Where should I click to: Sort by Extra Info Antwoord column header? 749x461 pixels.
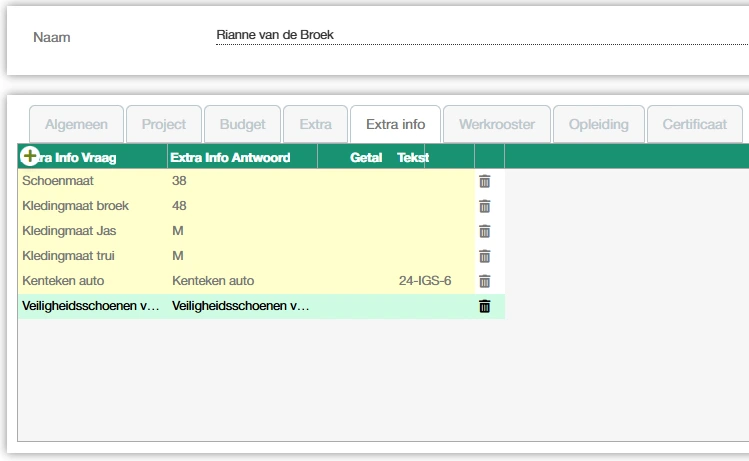[231, 157]
